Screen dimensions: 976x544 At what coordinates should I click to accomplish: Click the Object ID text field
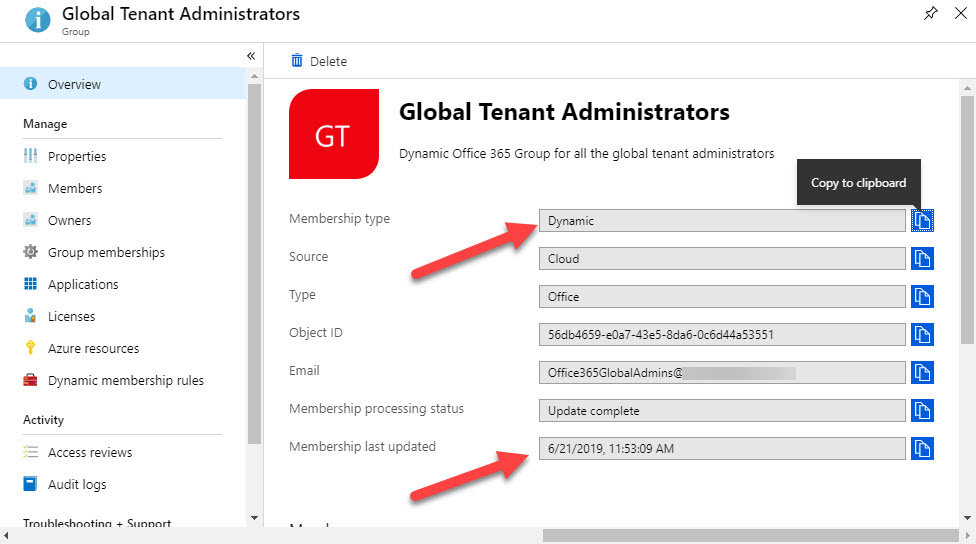[x=721, y=335]
